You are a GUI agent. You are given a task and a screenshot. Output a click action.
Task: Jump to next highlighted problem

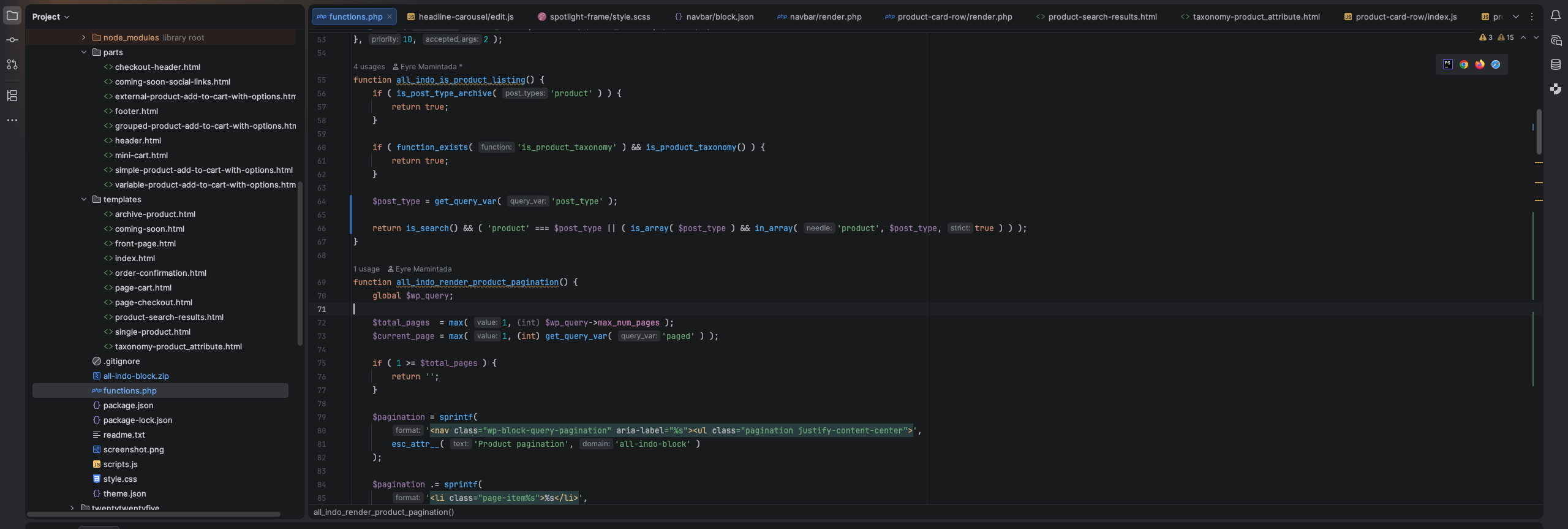pyautogui.click(x=1536, y=37)
